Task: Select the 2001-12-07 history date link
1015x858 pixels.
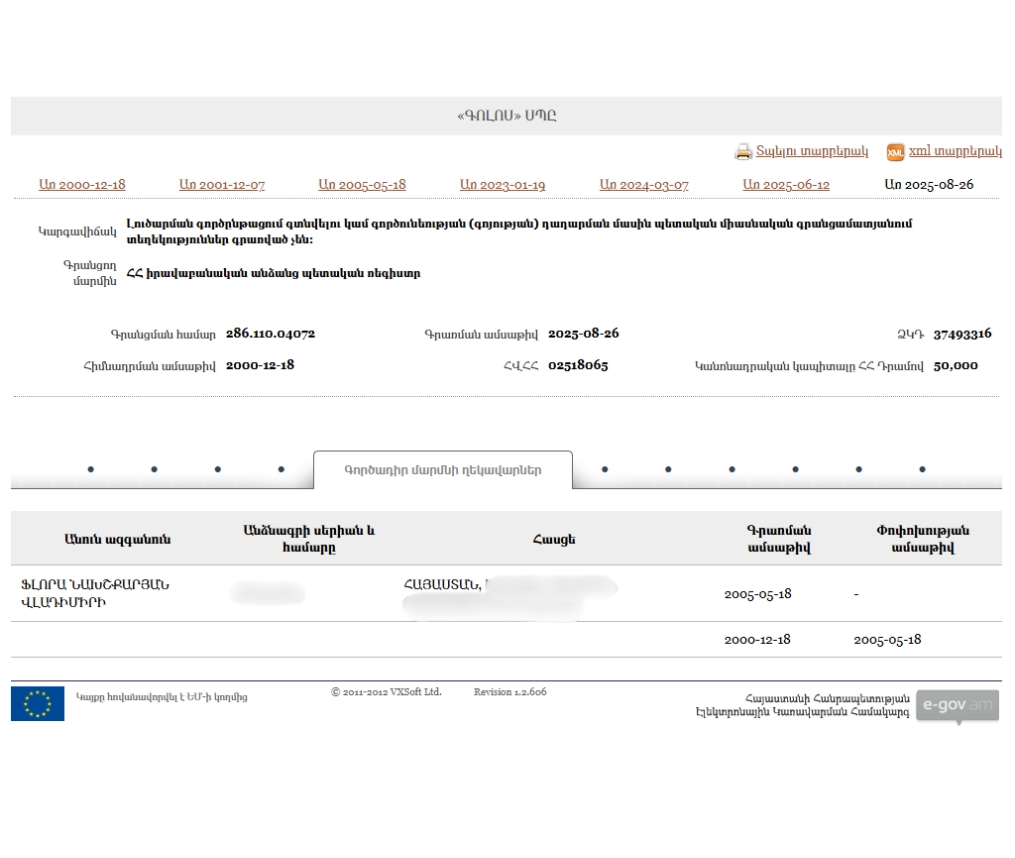Action: coord(222,185)
